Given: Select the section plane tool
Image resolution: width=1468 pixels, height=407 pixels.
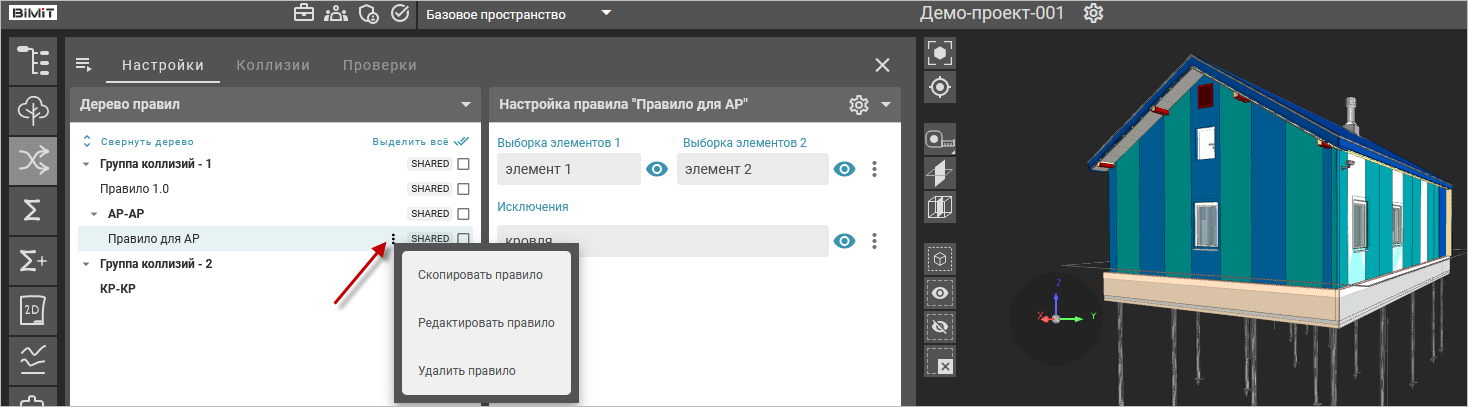Looking at the screenshot, I should click(x=940, y=173).
